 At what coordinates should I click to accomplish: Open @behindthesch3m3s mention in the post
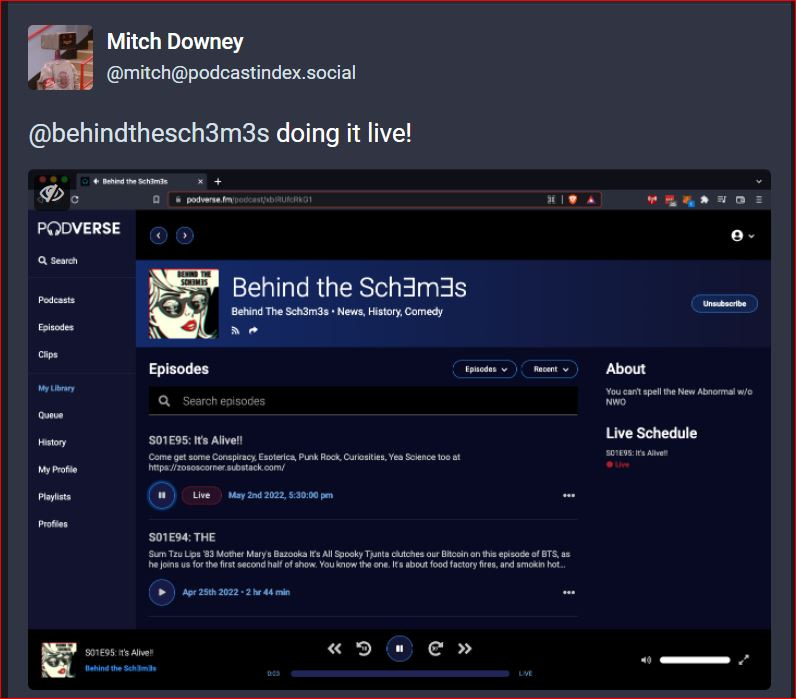(x=149, y=134)
